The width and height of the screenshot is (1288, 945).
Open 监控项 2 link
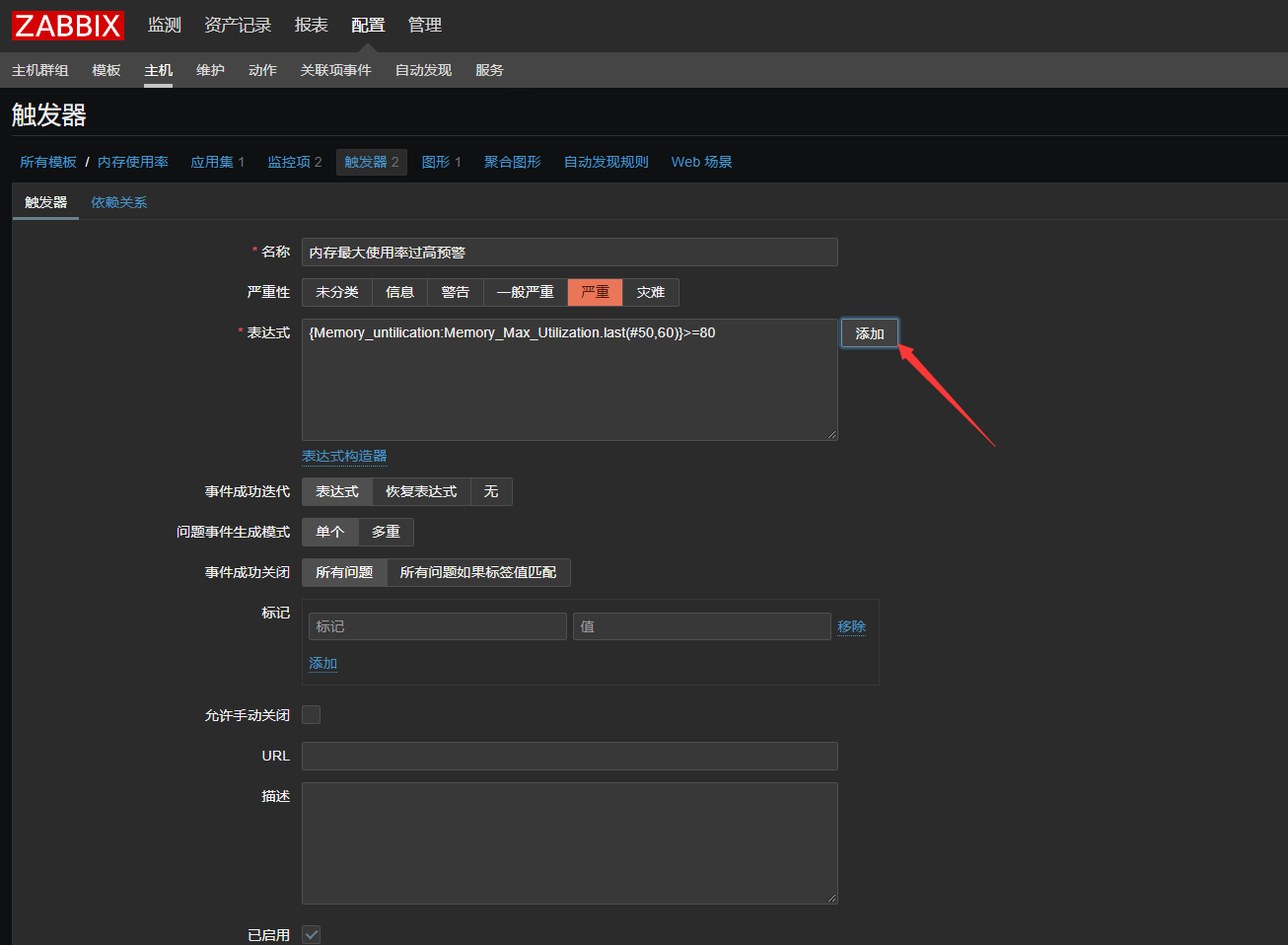[x=295, y=162]
